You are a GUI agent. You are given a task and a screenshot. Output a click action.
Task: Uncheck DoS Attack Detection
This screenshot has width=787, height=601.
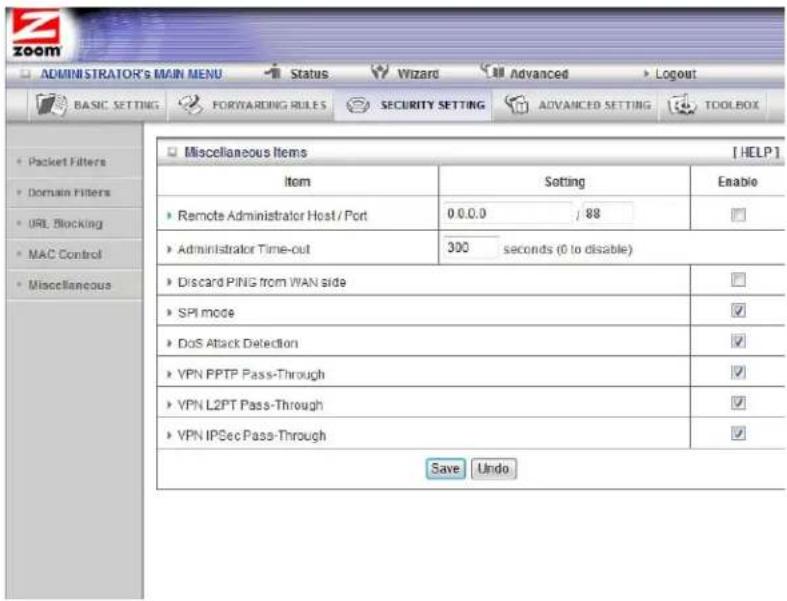pyautogui.click(x=738, y=341)
